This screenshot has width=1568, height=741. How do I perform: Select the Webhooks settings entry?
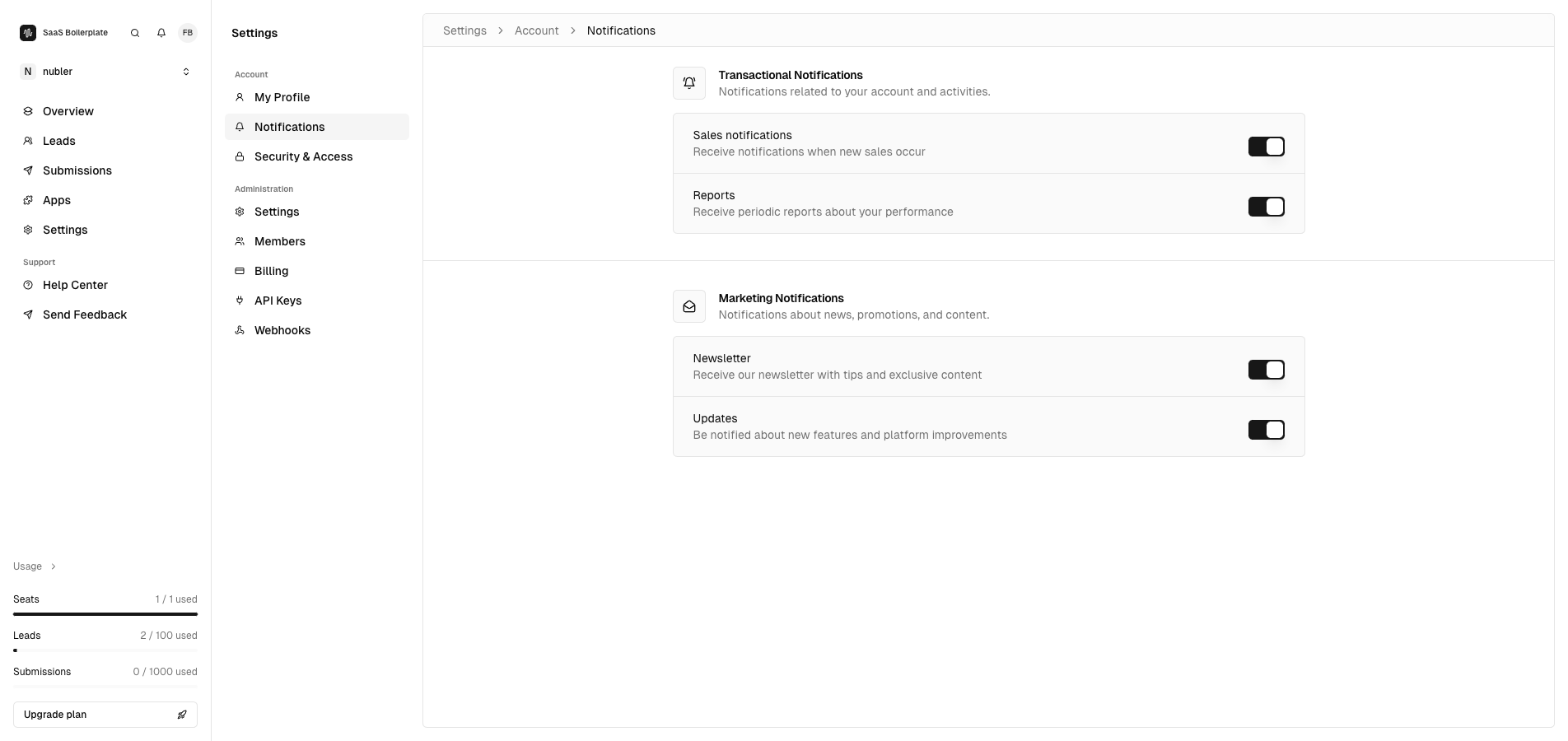coord(282,330)
